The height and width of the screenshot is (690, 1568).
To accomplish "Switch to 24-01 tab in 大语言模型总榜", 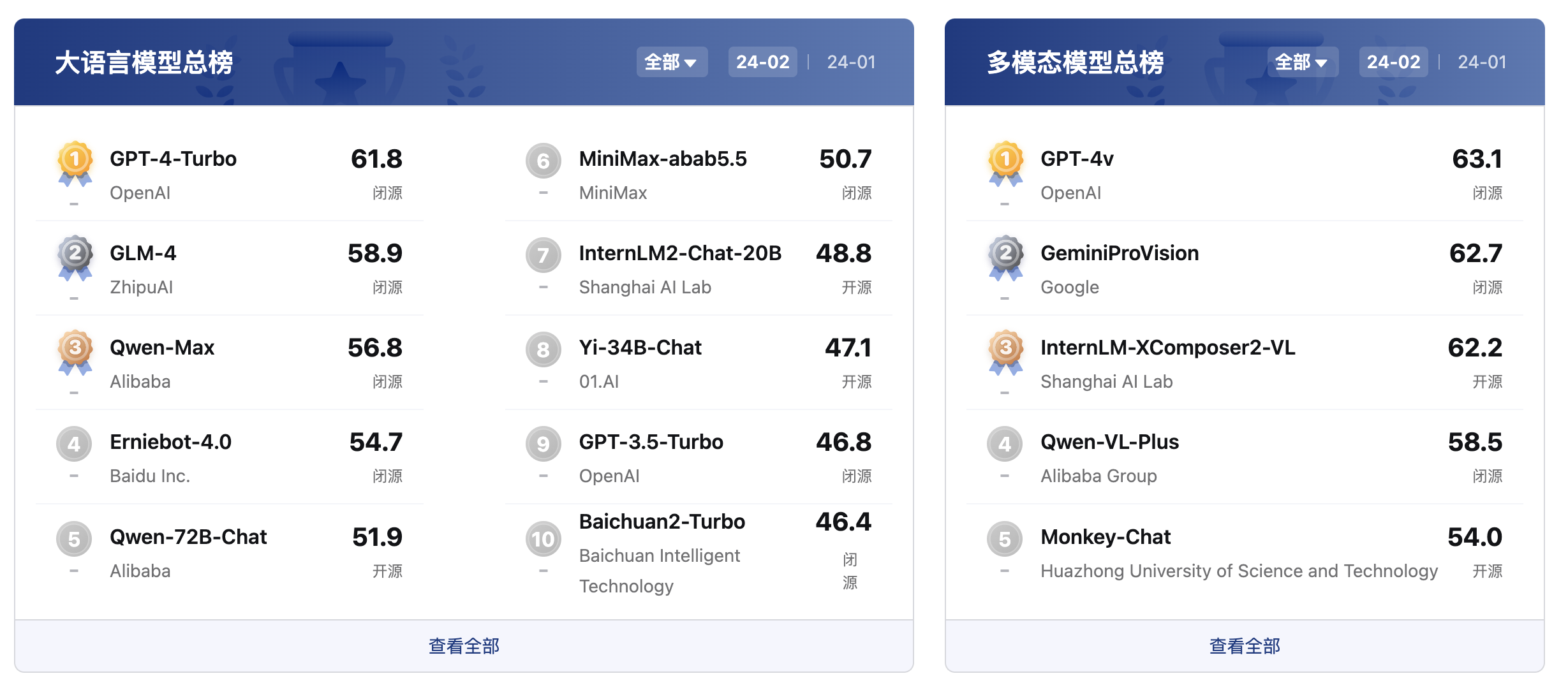I will pyautogui.click(x=851, y=62).
